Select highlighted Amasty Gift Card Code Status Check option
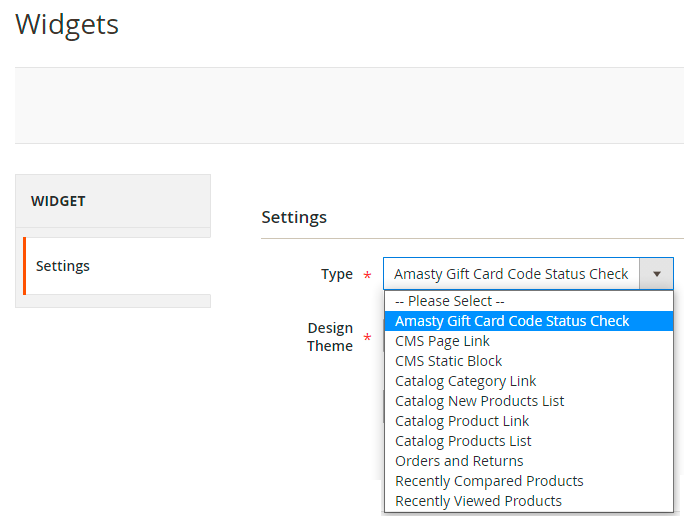 pos(512,321)
